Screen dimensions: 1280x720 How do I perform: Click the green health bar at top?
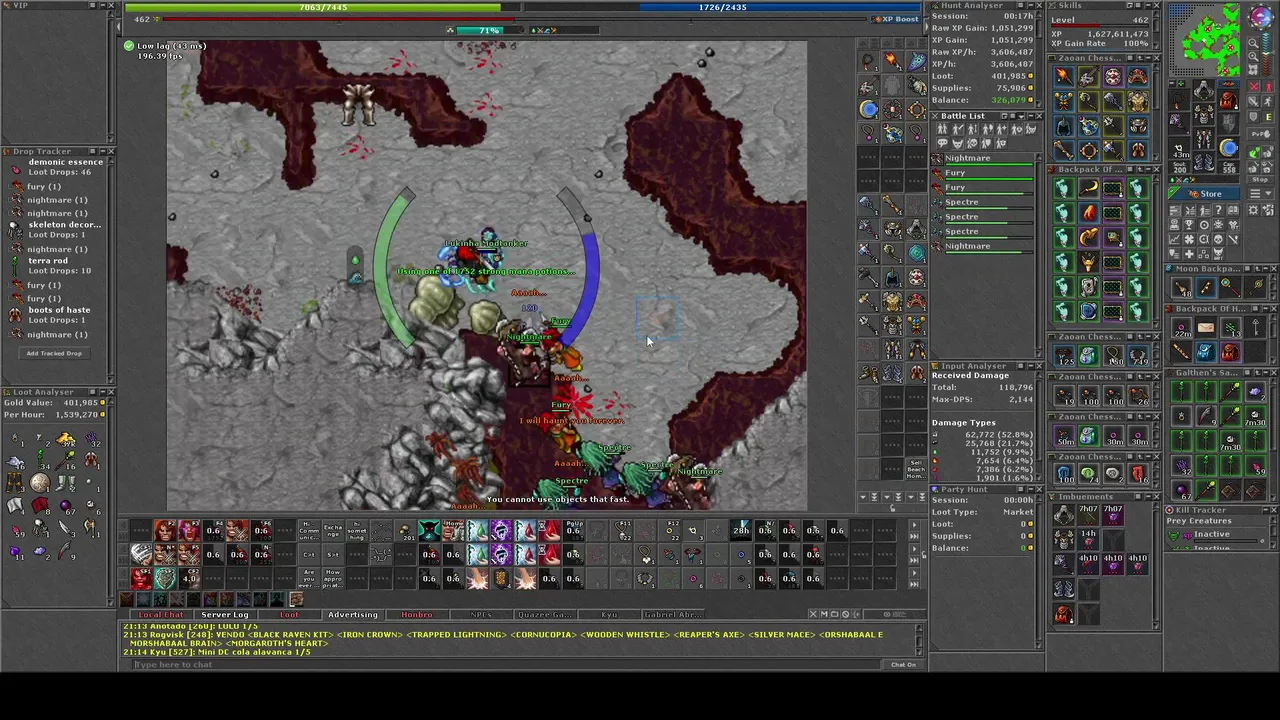pyautogui.click(x=322, y=7)
